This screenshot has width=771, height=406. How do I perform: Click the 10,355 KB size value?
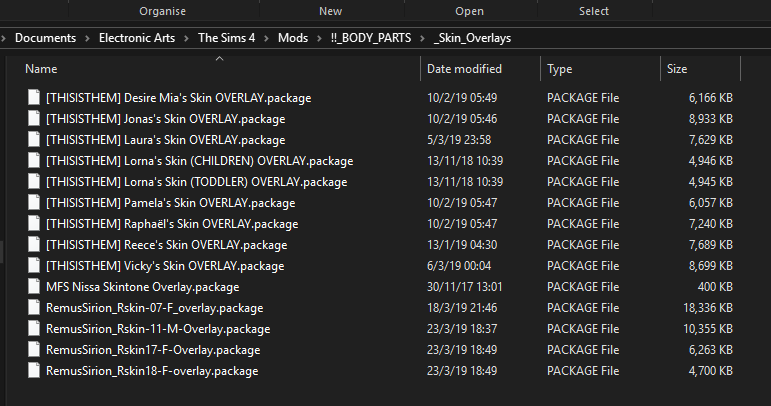coord(708,329)
